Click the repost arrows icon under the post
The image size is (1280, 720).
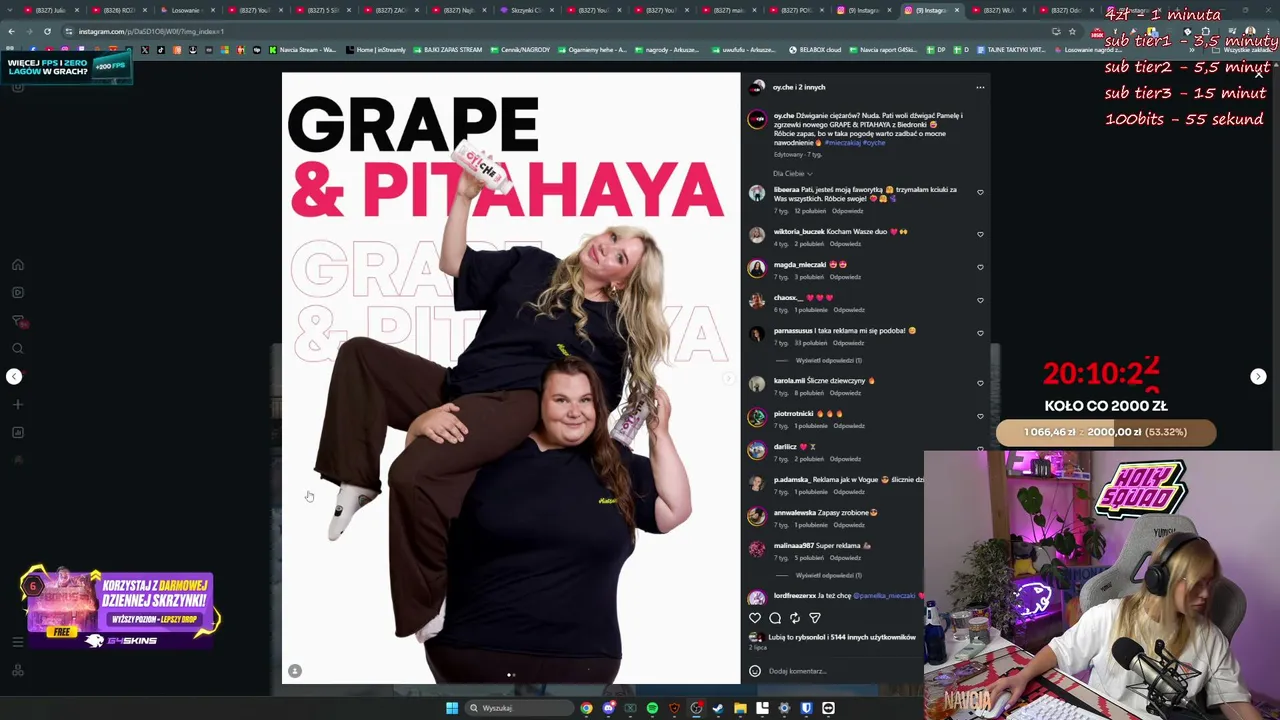[795, 618]
